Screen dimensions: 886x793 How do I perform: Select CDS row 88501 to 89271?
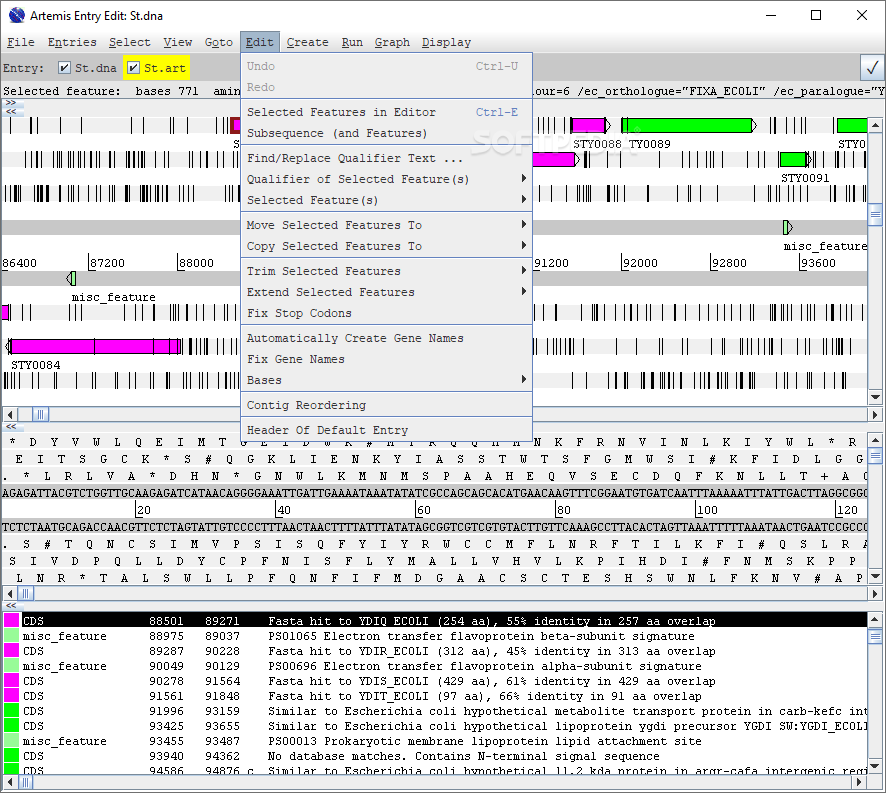435,621
